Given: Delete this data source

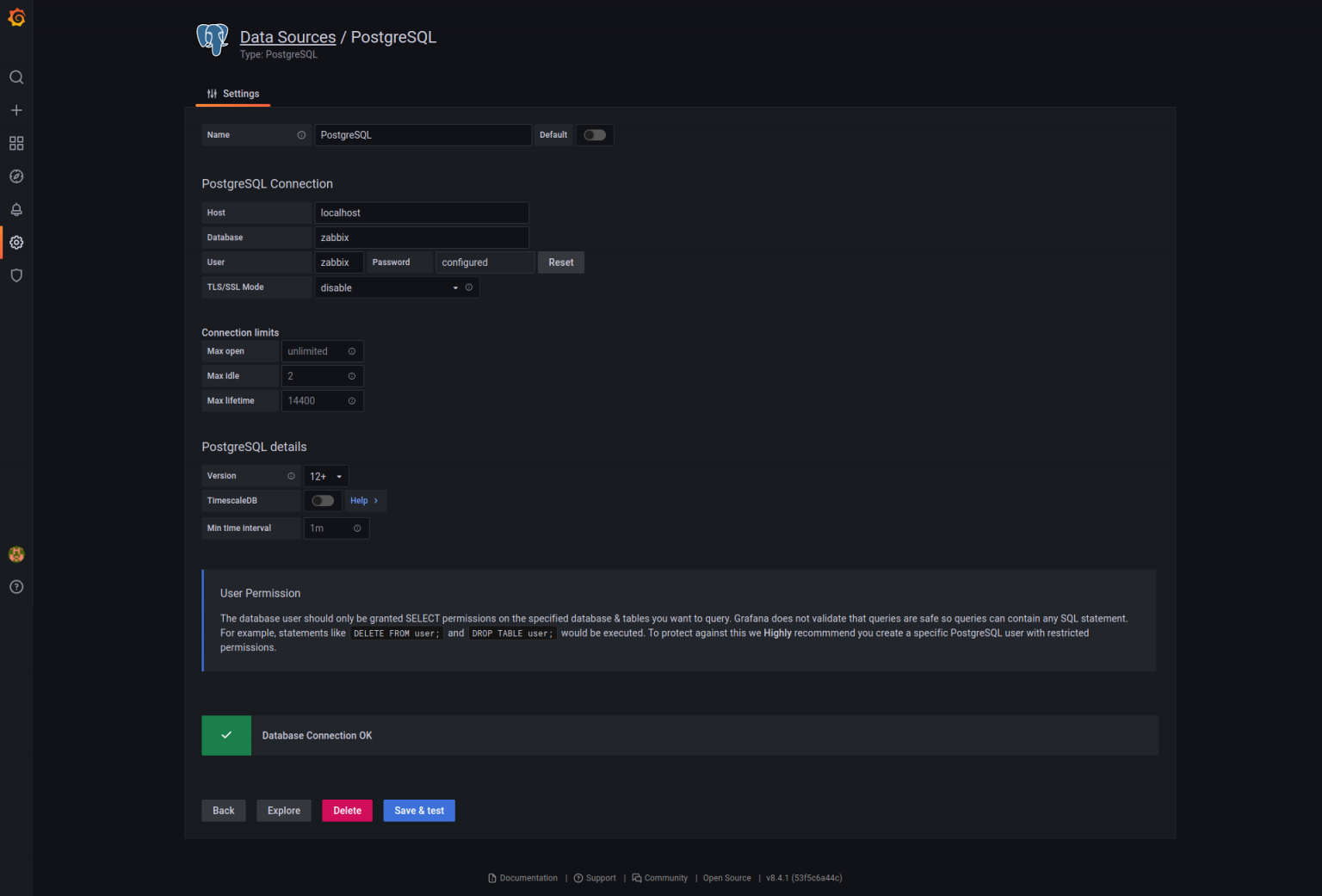Looking at the screenshot, I should (x=348, y=811).
